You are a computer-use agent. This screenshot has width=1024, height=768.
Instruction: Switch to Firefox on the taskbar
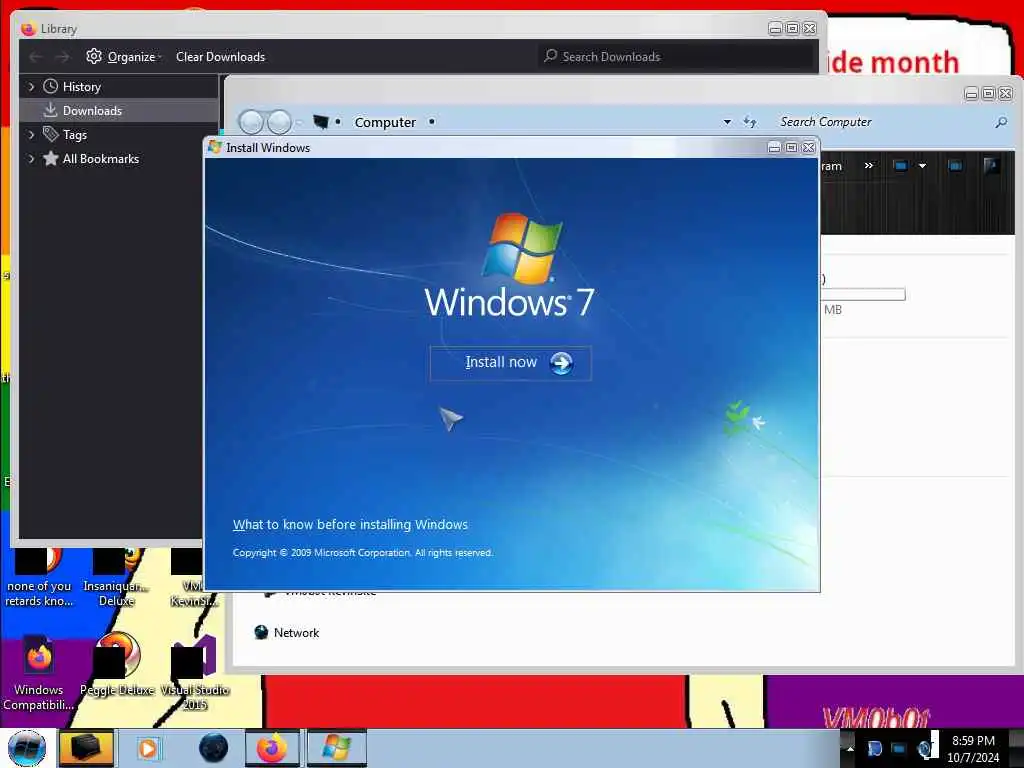(x=272, y=748)
